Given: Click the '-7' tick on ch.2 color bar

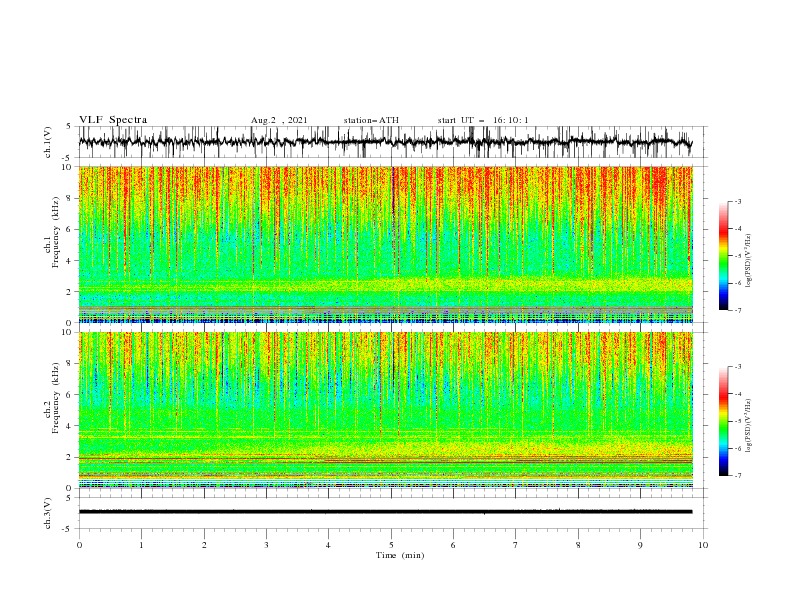Looking at the screenshot, I should (737, 475).
